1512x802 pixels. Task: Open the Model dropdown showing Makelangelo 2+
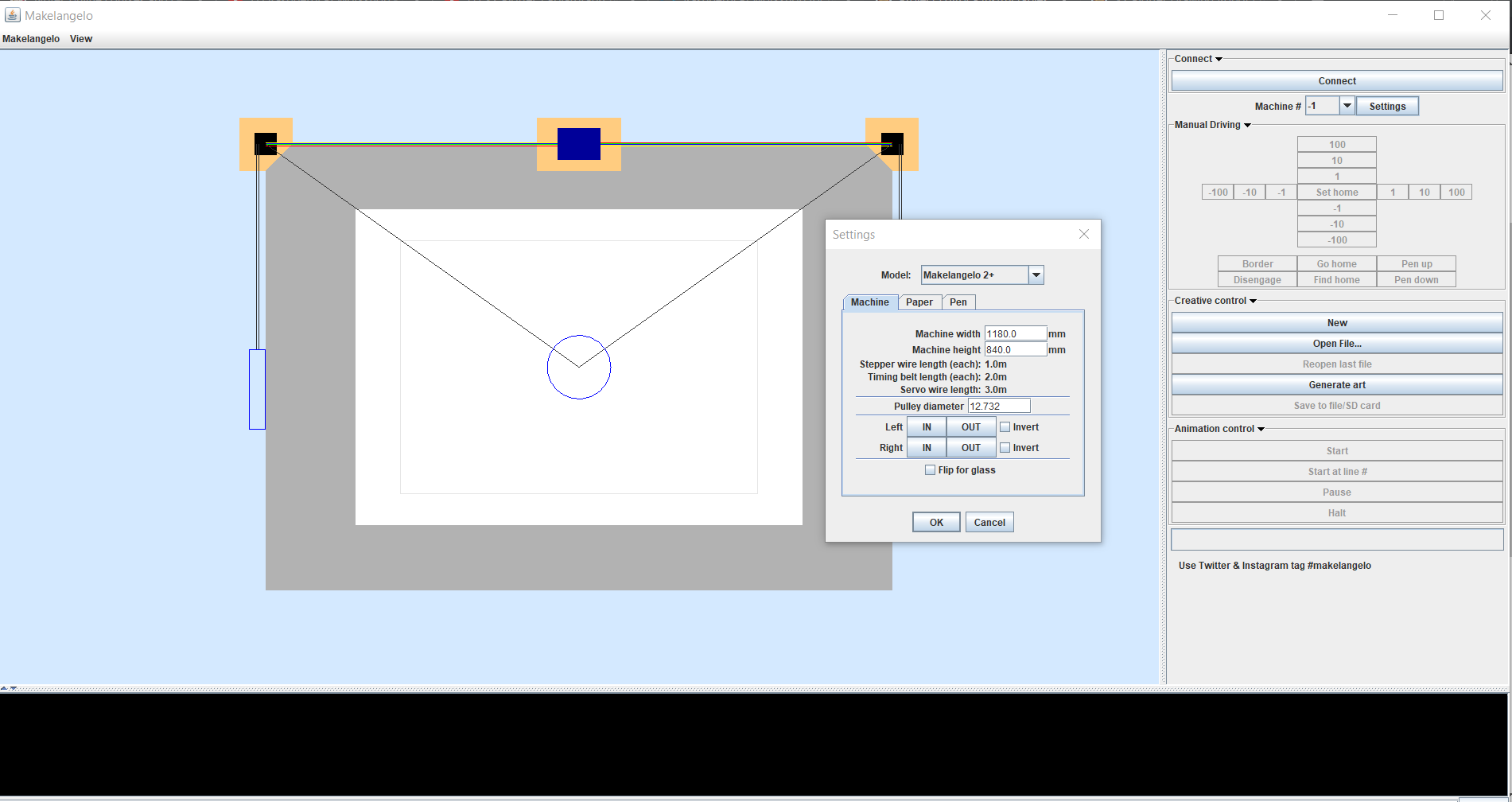pos(1036,274)
